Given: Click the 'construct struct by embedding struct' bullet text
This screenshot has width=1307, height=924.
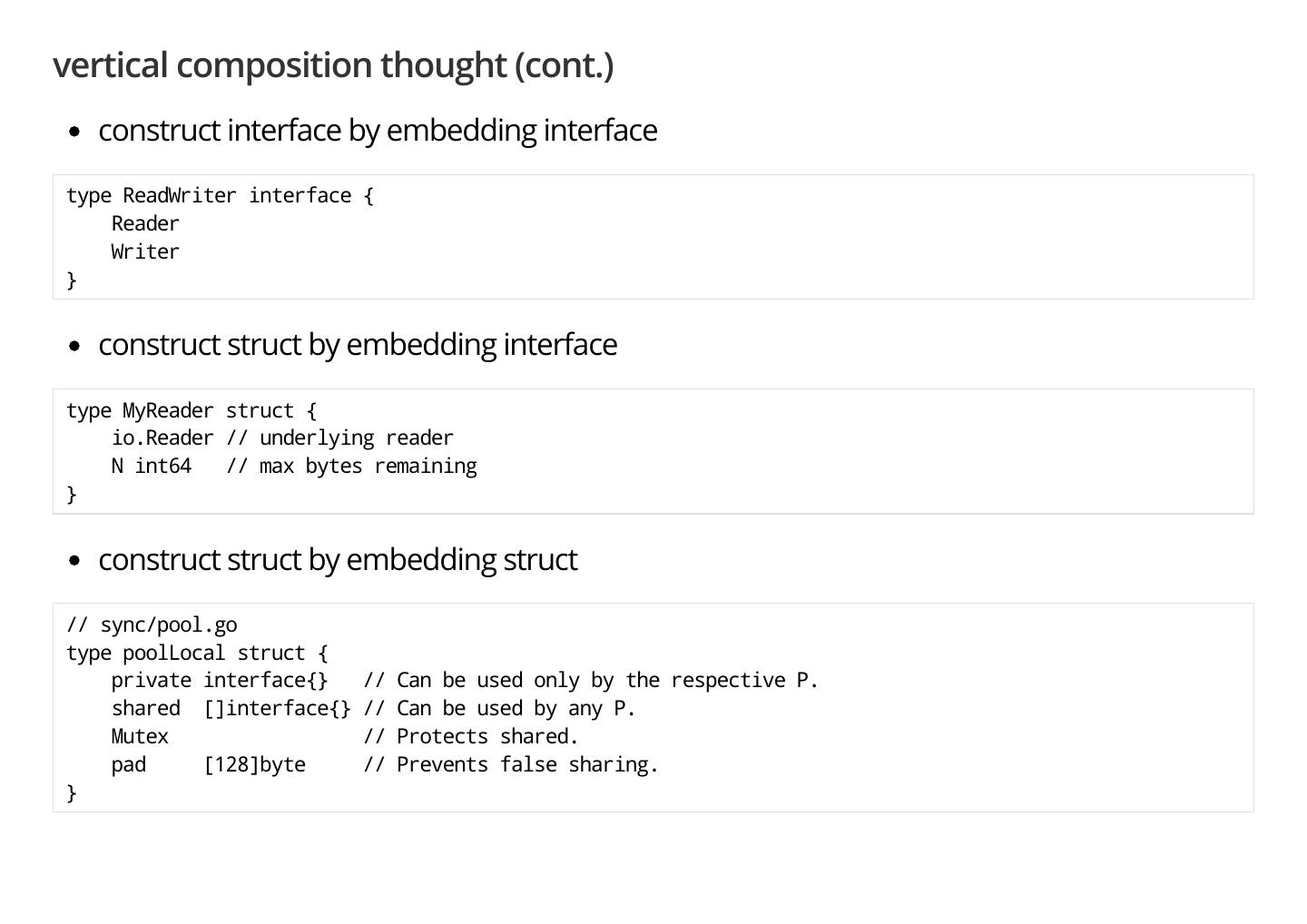Looking at the screenshot, I should pos(338,560).
